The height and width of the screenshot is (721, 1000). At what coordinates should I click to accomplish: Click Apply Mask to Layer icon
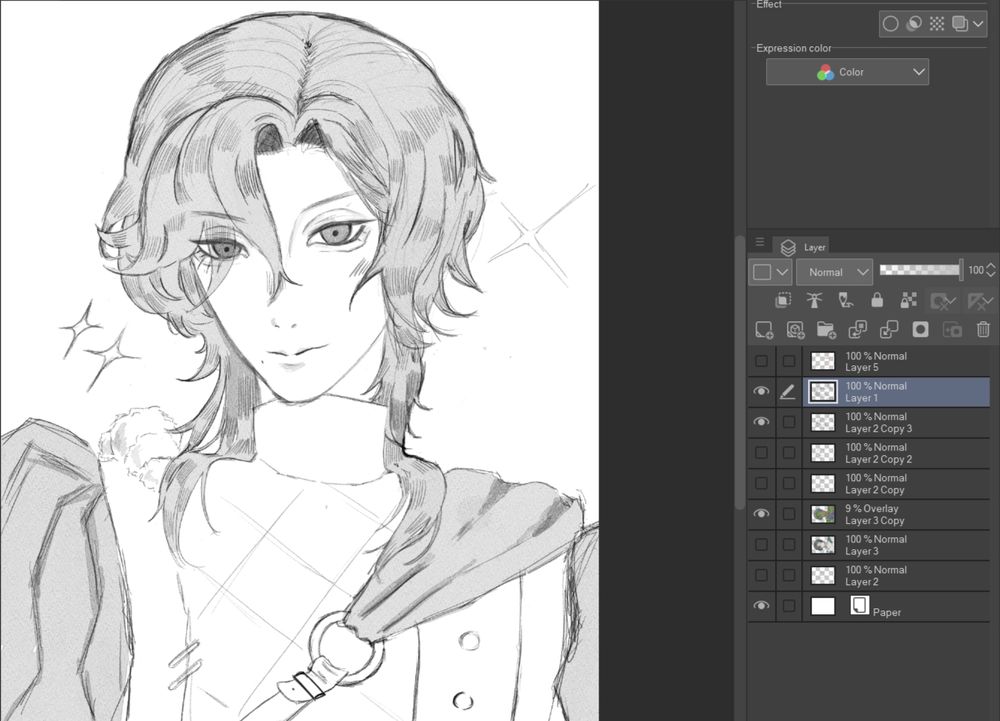(952, 330)
